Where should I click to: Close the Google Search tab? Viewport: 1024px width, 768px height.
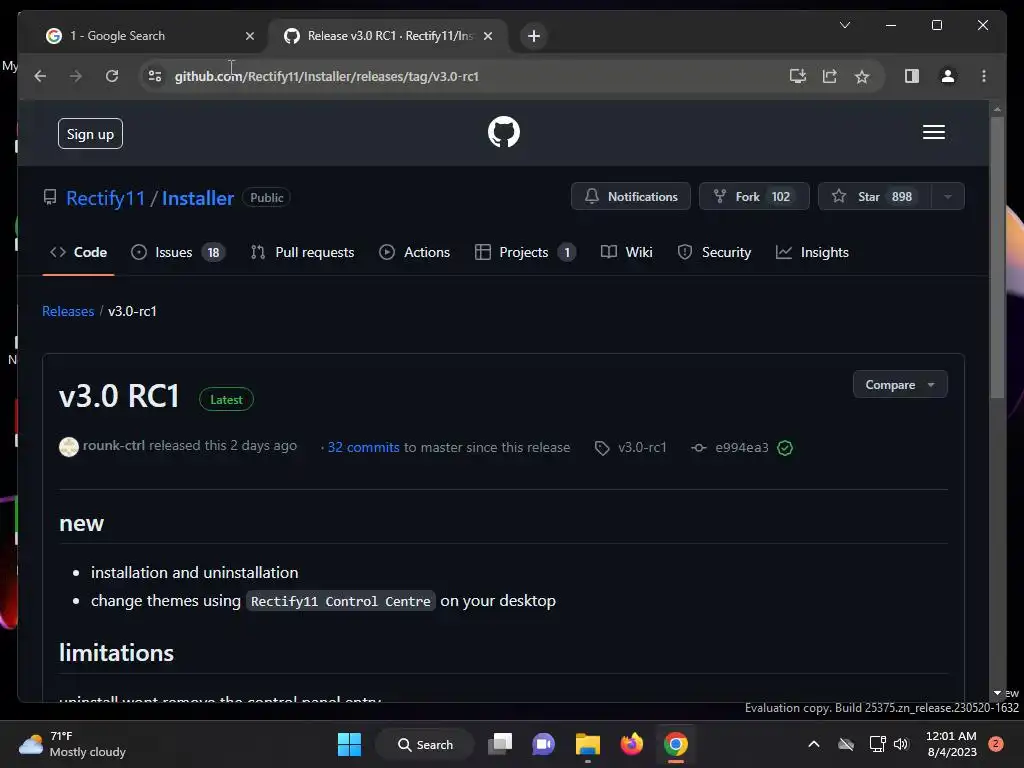point(249,36)
